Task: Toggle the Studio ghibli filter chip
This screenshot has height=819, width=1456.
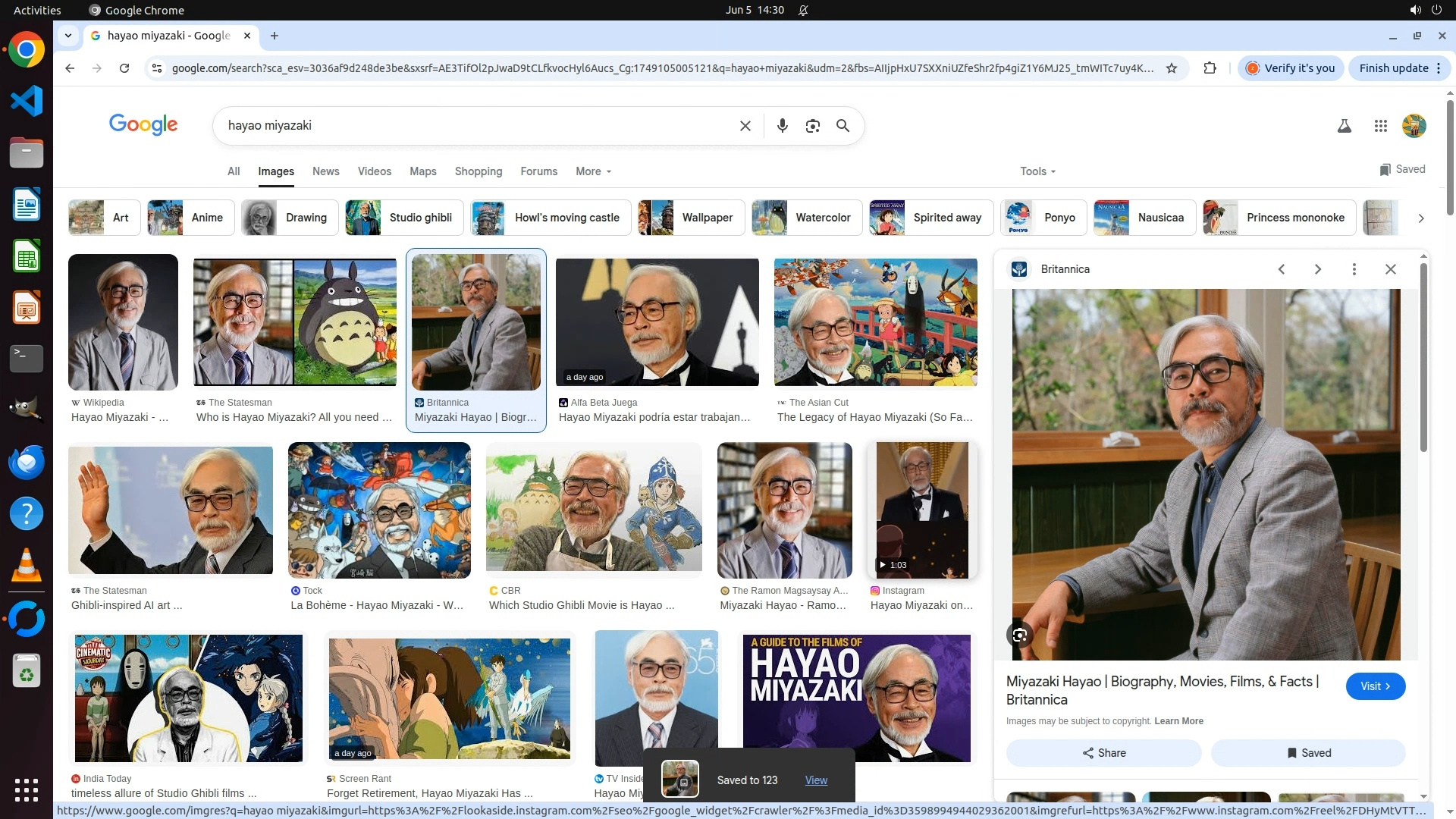Action: pyautogui.click(x=400, y=218)
